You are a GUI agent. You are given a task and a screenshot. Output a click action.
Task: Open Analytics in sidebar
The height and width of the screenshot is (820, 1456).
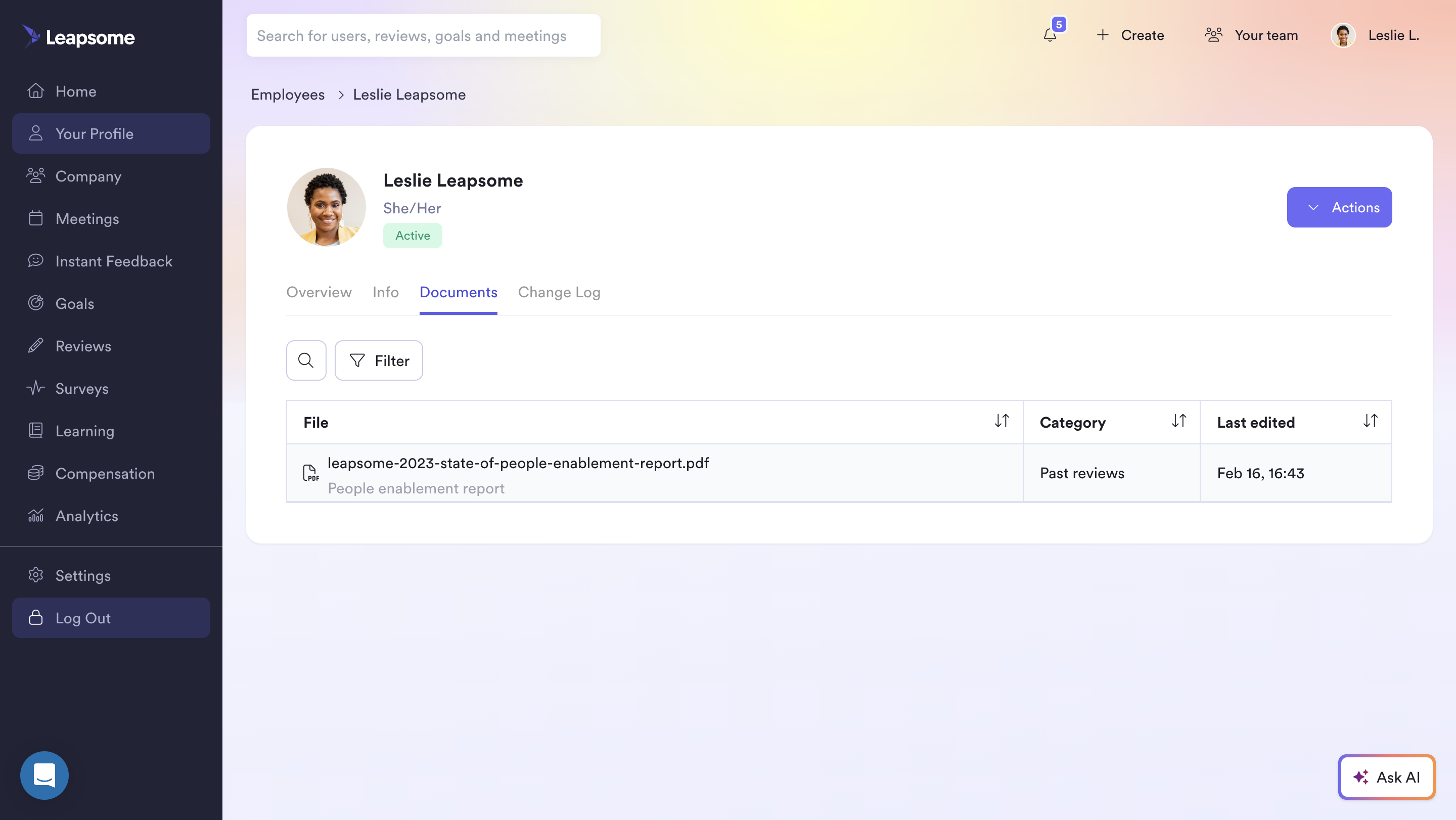pyautogui.click(x=111, y=515)
